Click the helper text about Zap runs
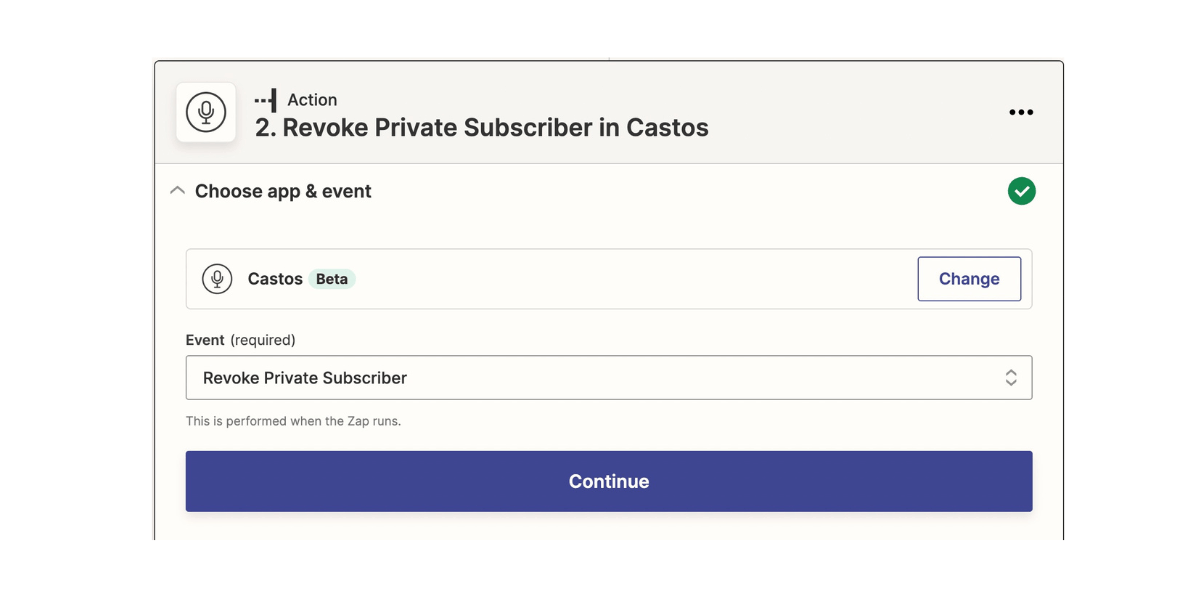 (293, 421)
